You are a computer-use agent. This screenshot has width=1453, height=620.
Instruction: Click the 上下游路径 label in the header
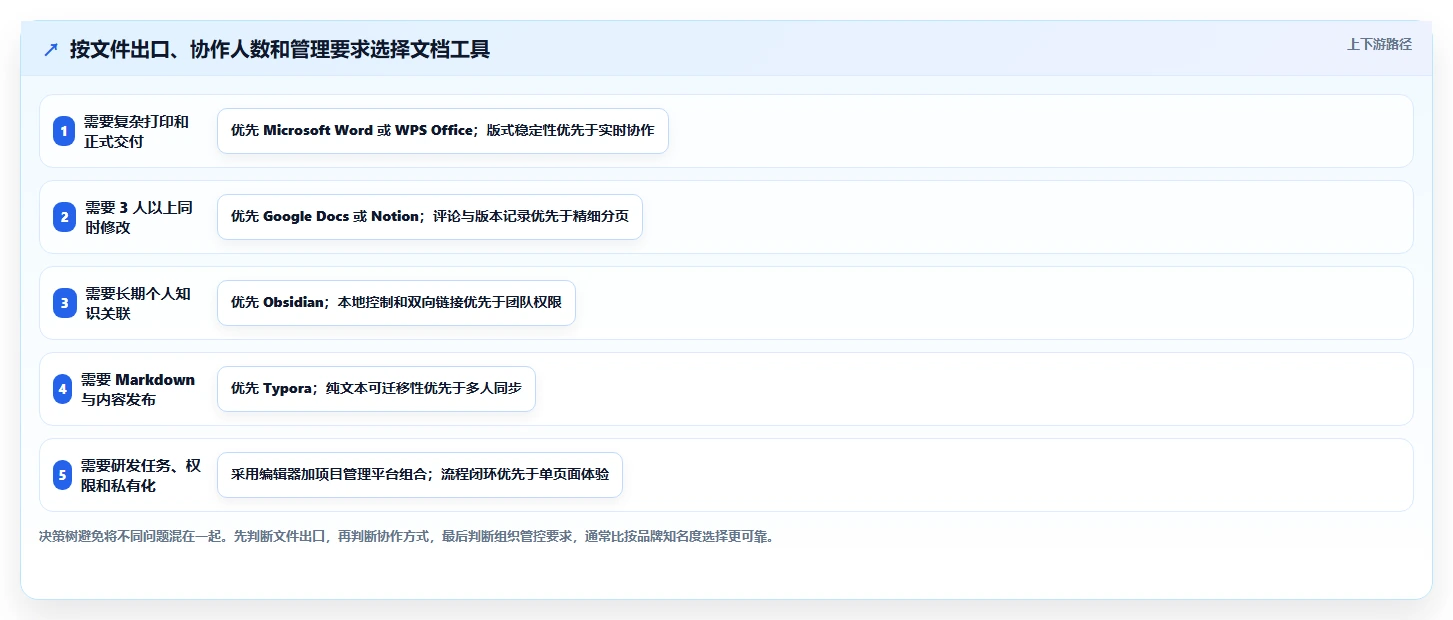1379,44
